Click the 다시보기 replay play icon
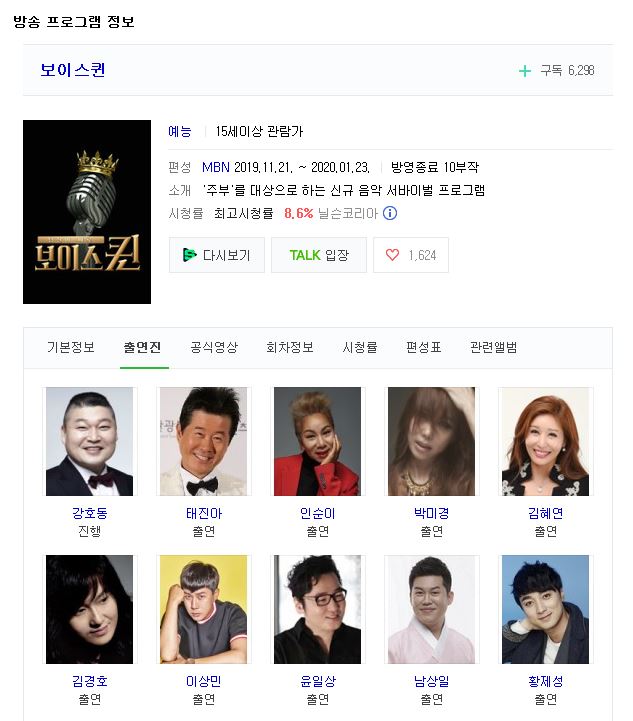Viewport: 633px width, 721px height. (x=189, y=255)
